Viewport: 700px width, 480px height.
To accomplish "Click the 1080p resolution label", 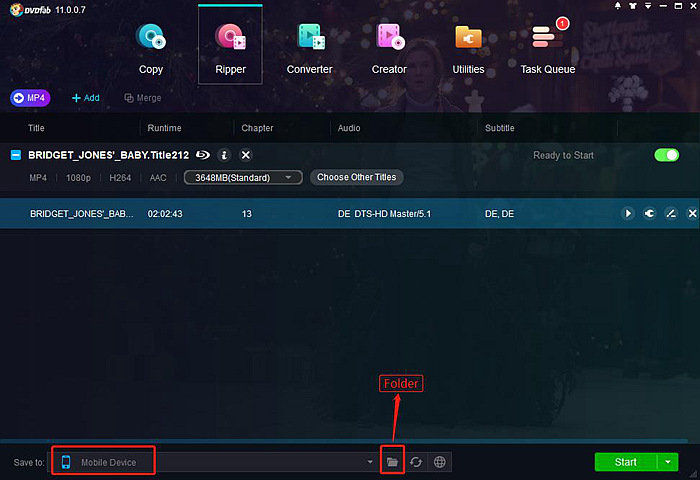I will [78, 178].
